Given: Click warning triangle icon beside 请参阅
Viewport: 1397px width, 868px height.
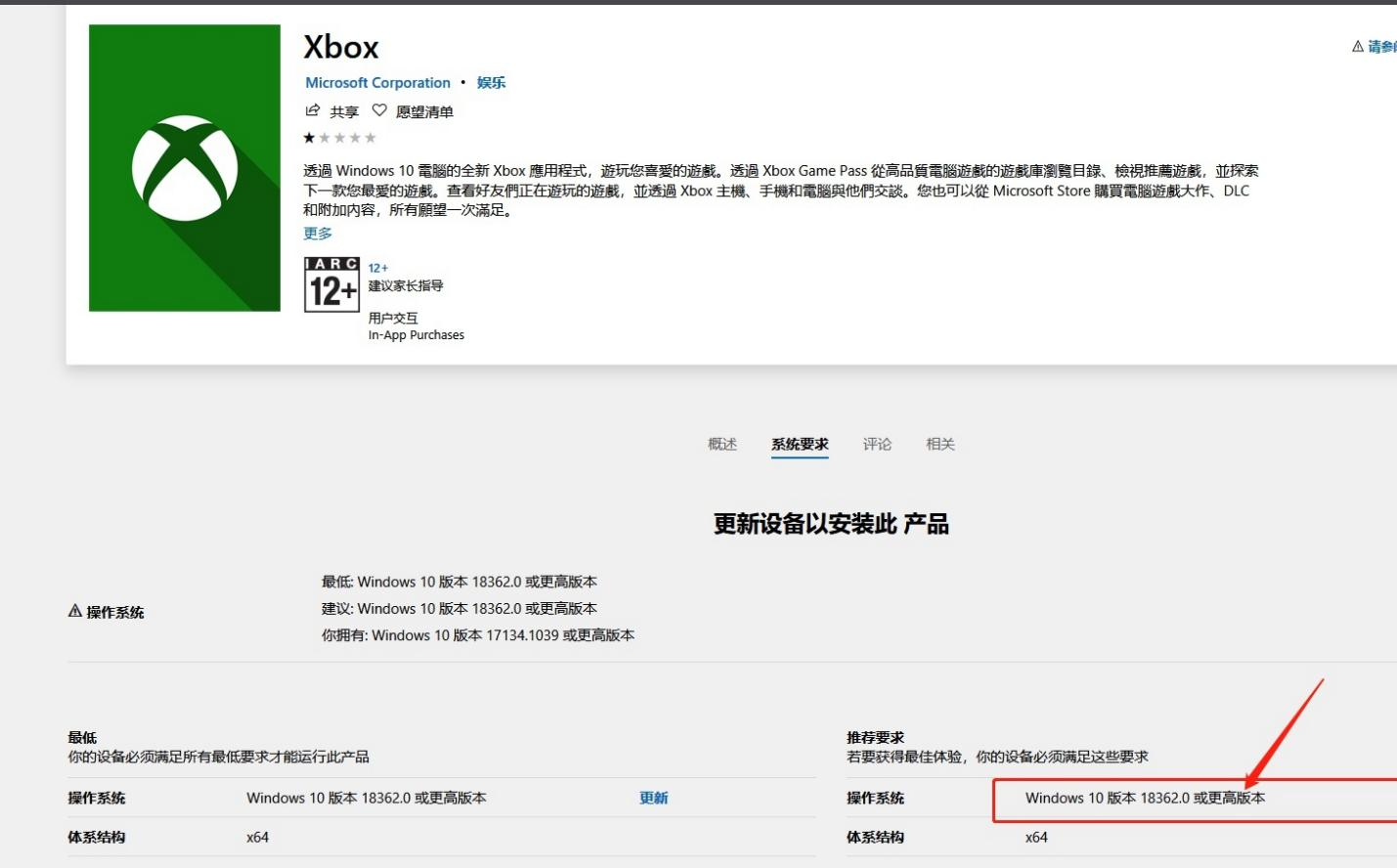Looking at the screenshot, I should 1357,46.
